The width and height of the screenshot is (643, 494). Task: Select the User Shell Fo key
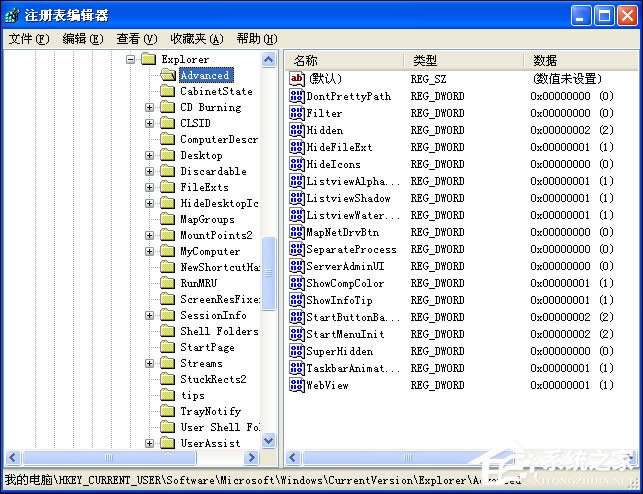pos(219,427)
